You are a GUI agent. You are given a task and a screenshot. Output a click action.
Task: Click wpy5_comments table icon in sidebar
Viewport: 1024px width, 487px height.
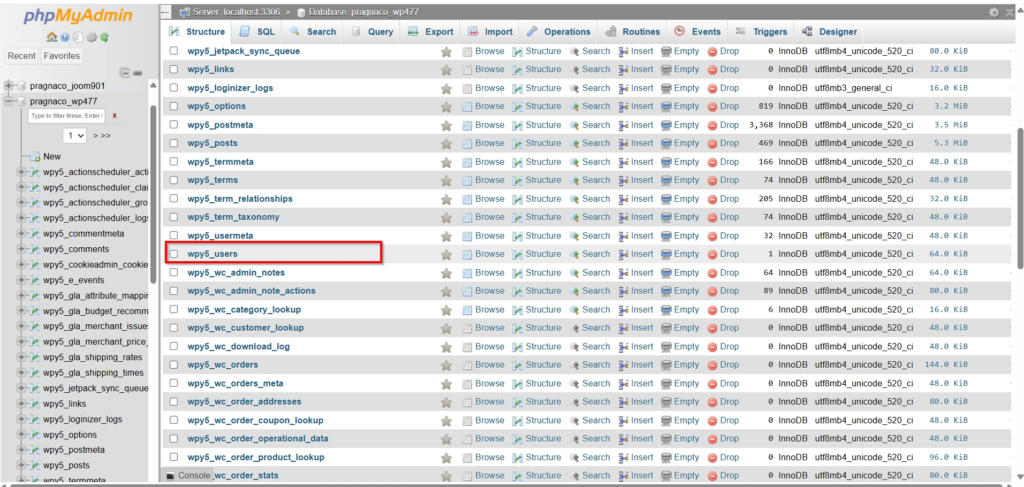[35, 249]
